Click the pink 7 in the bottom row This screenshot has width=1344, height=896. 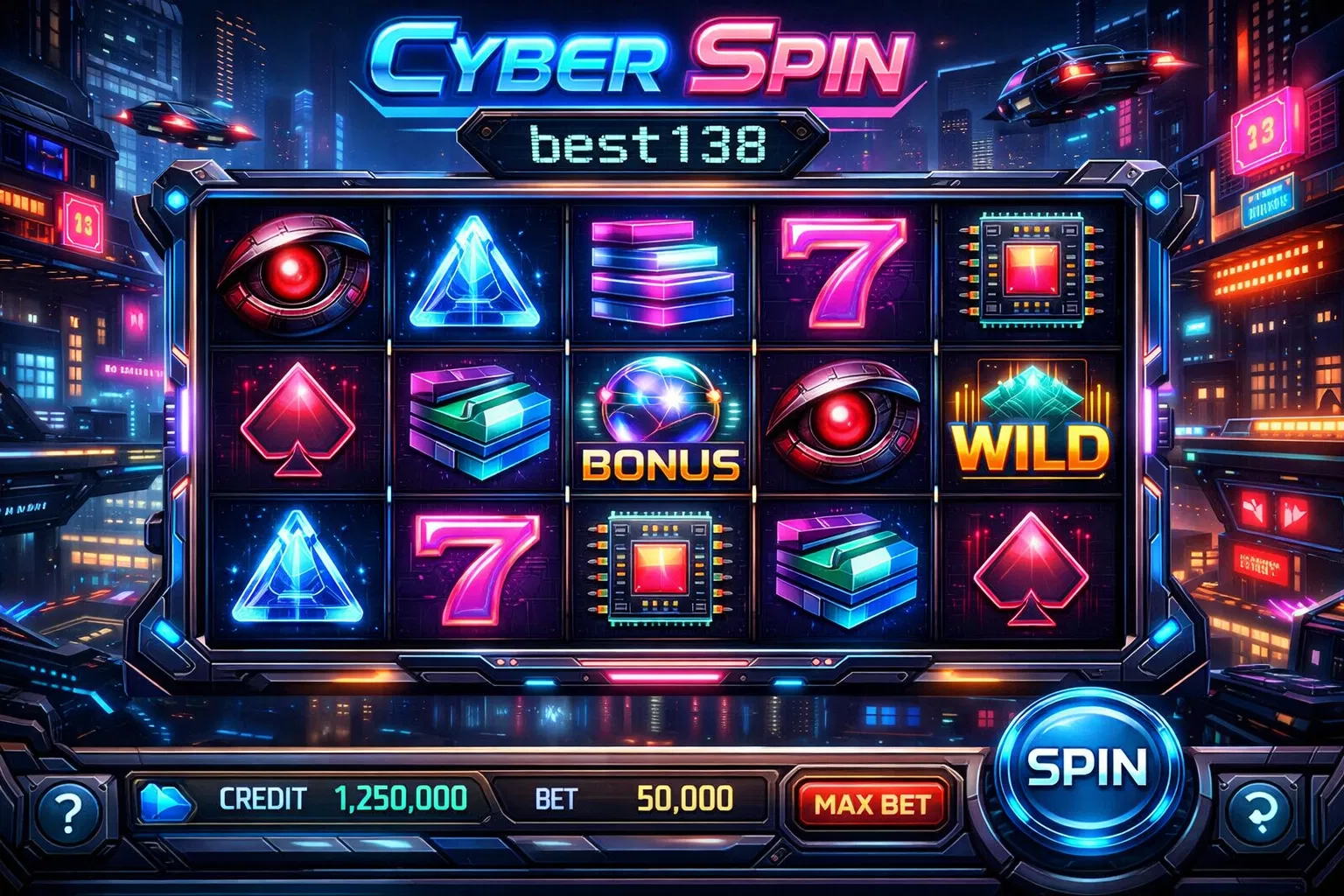coord(475,567)
